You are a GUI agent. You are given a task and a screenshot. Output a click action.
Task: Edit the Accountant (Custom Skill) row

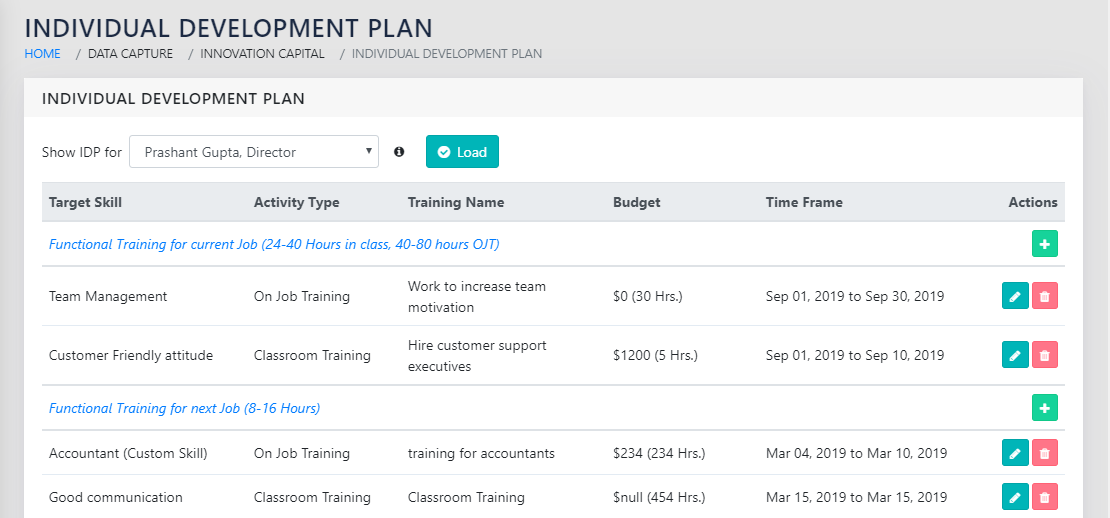[x=1015, y=453]
